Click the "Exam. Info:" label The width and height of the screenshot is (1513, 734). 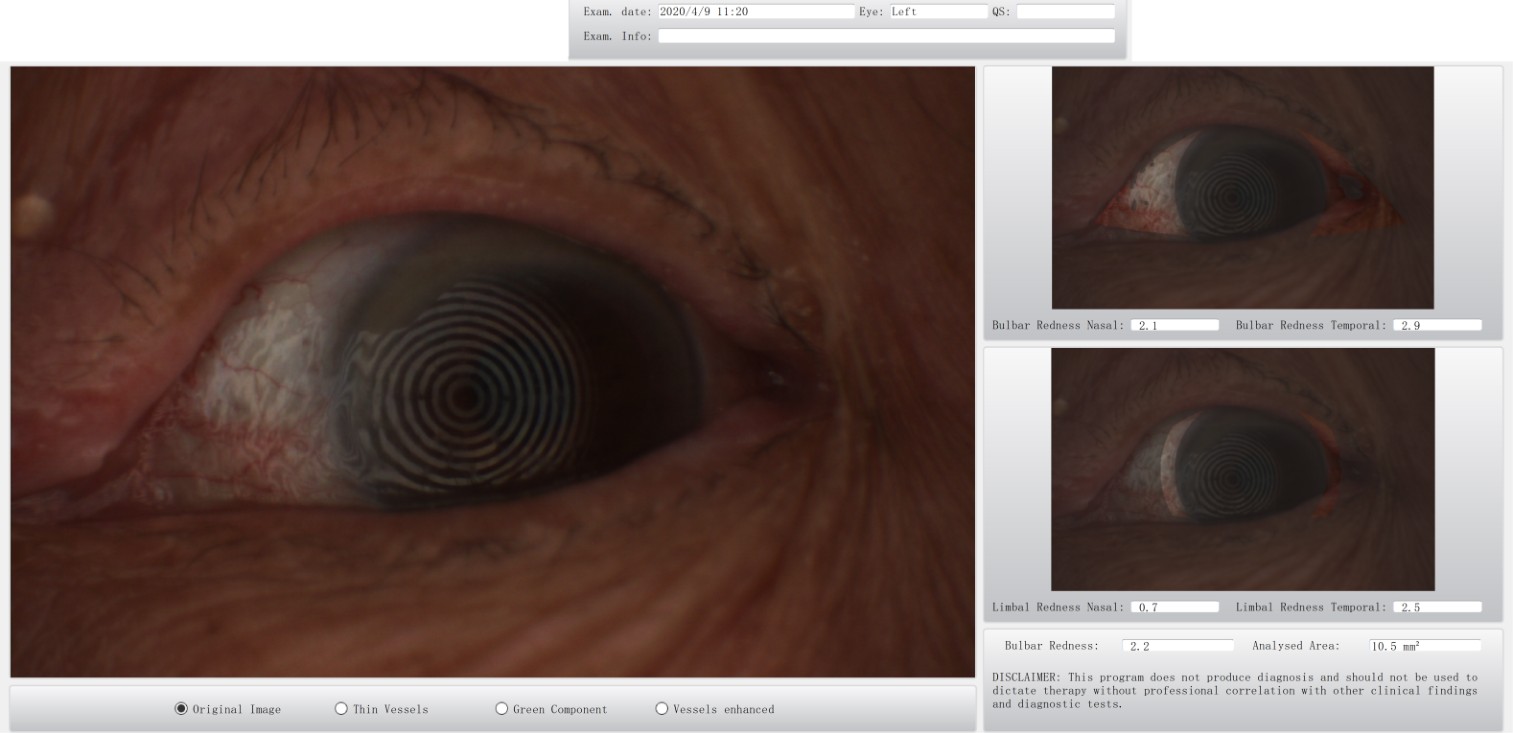pyautogui.click(x=617, y=36)
